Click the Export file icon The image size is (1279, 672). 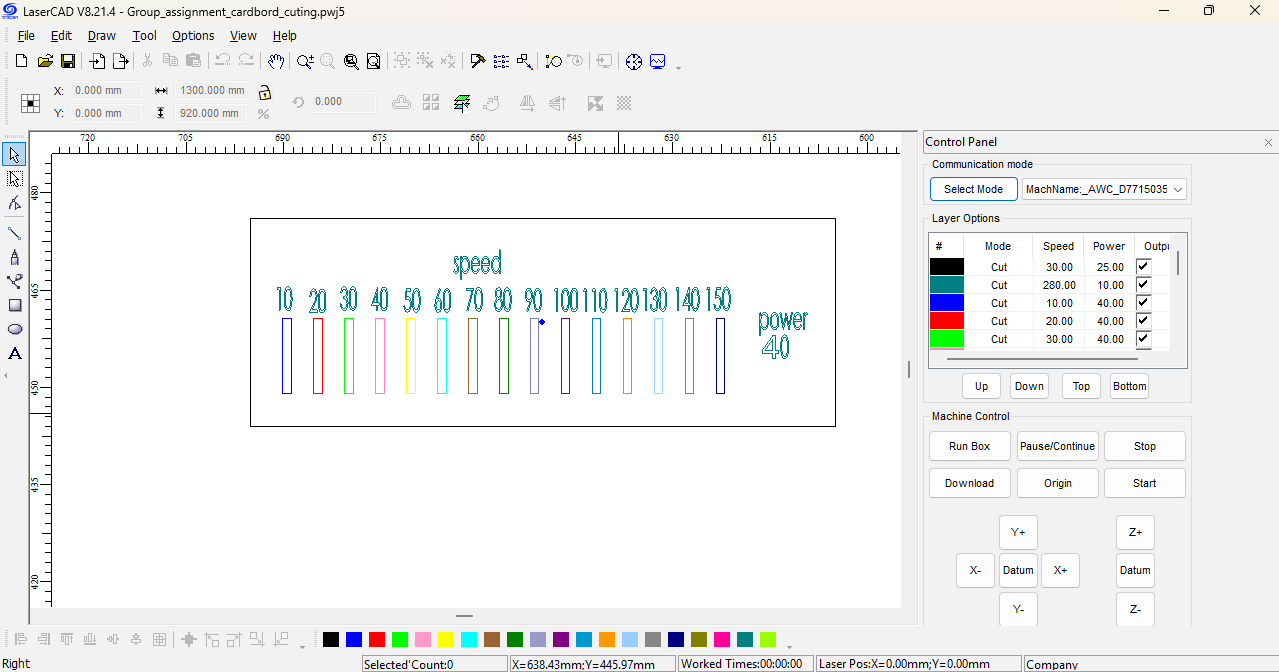120,61
